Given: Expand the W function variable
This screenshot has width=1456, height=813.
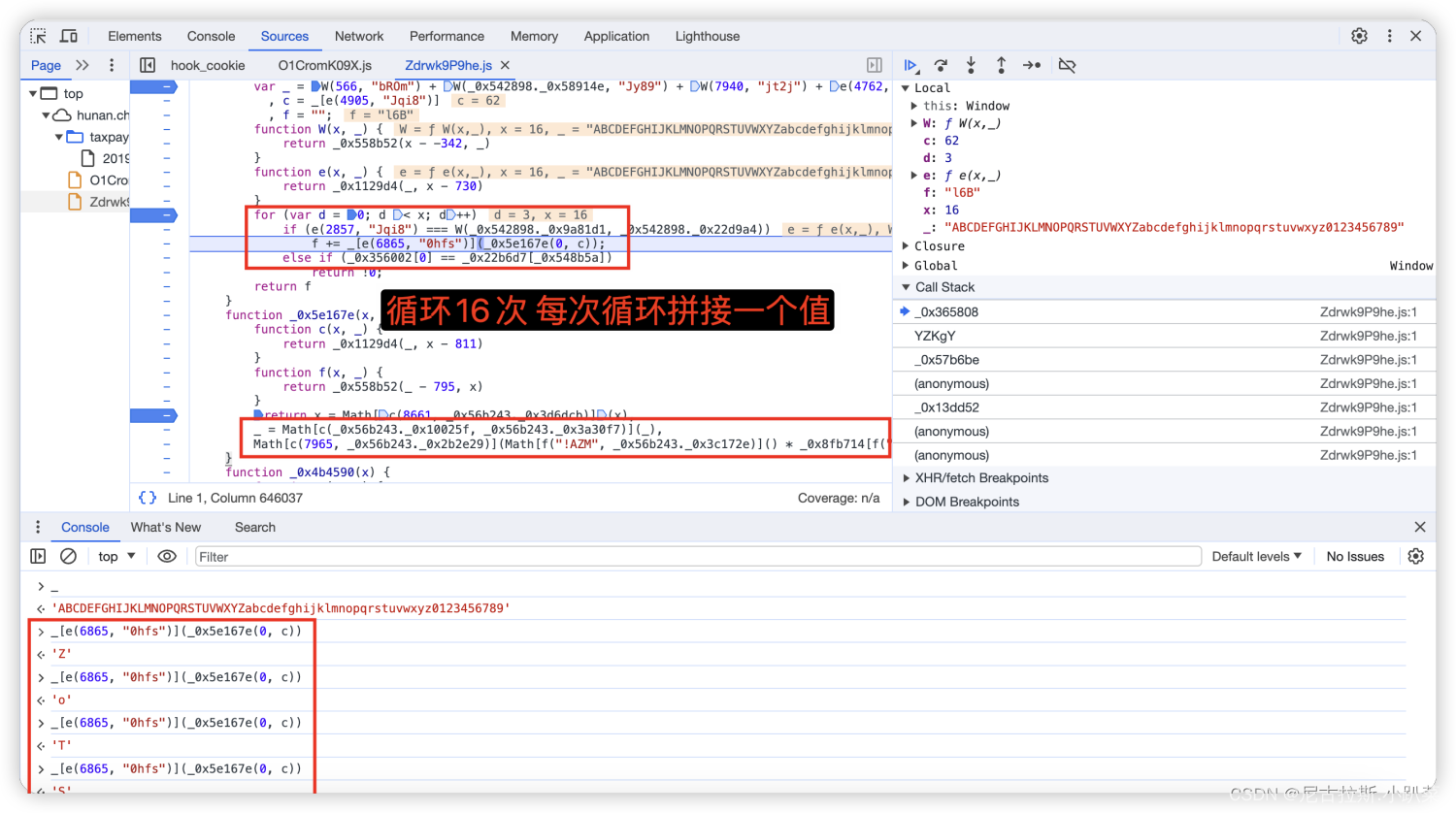Looking at the screenshot, I should click(914, 123).
